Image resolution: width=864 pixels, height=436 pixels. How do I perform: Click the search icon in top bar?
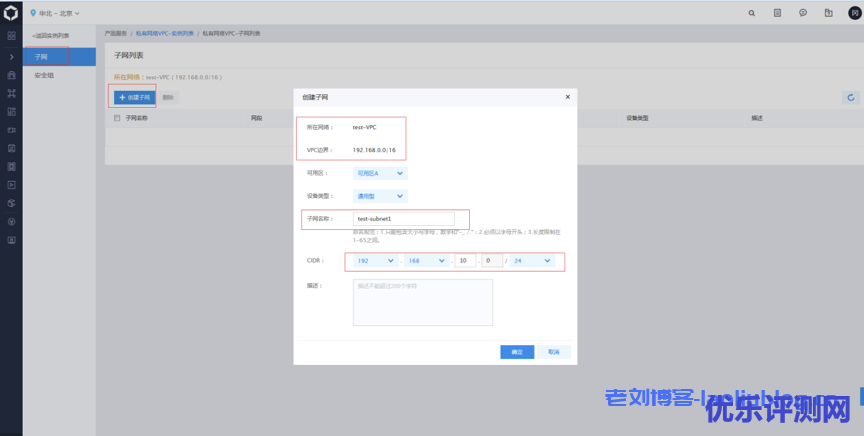[x=752, y=13]
